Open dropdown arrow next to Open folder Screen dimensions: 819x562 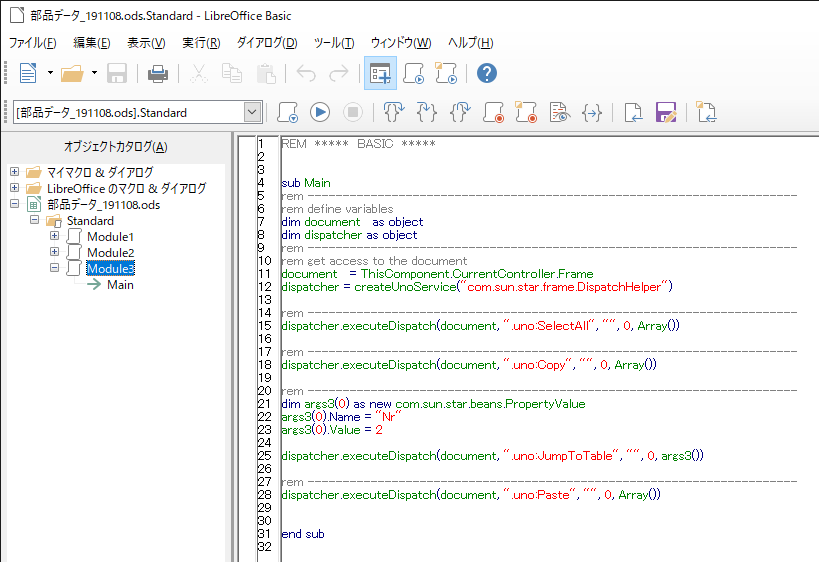coord(94,73)
